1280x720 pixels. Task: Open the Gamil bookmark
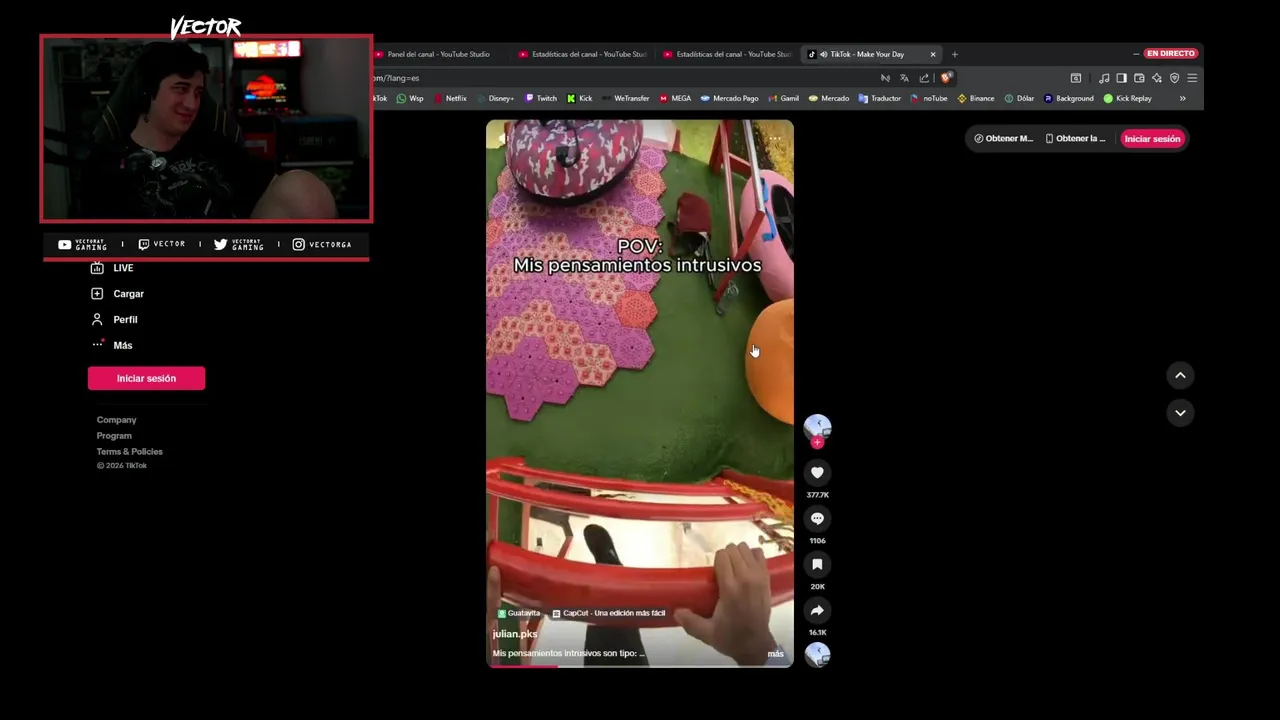[783, 98]
